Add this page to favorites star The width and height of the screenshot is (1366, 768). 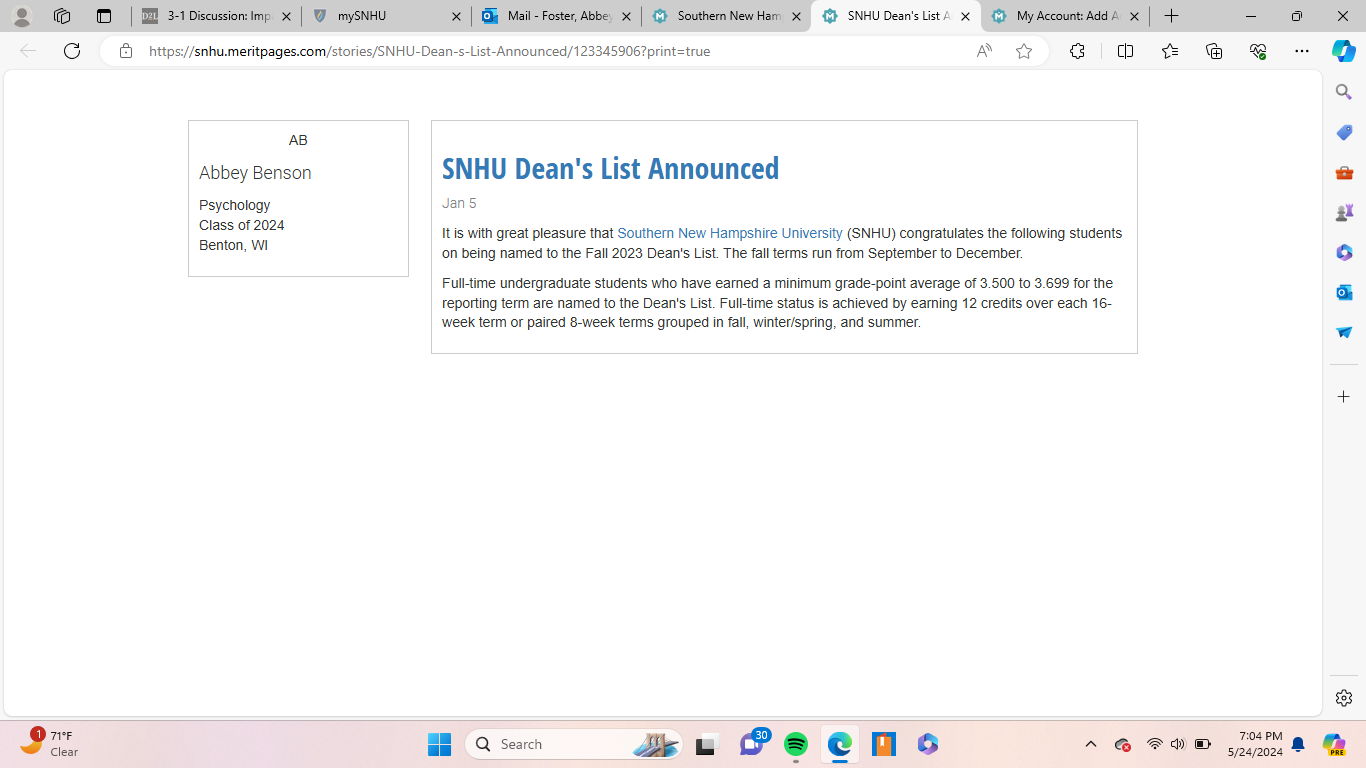point(1024,51)
